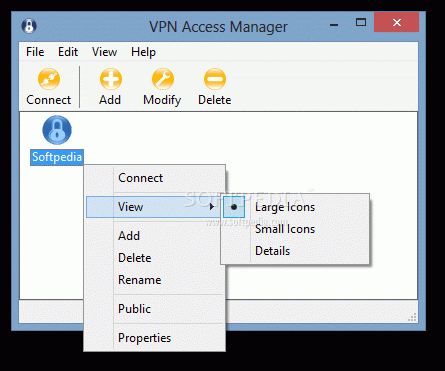Select the Small Icons view option
445x371 pixels.
tap(295, 229)
